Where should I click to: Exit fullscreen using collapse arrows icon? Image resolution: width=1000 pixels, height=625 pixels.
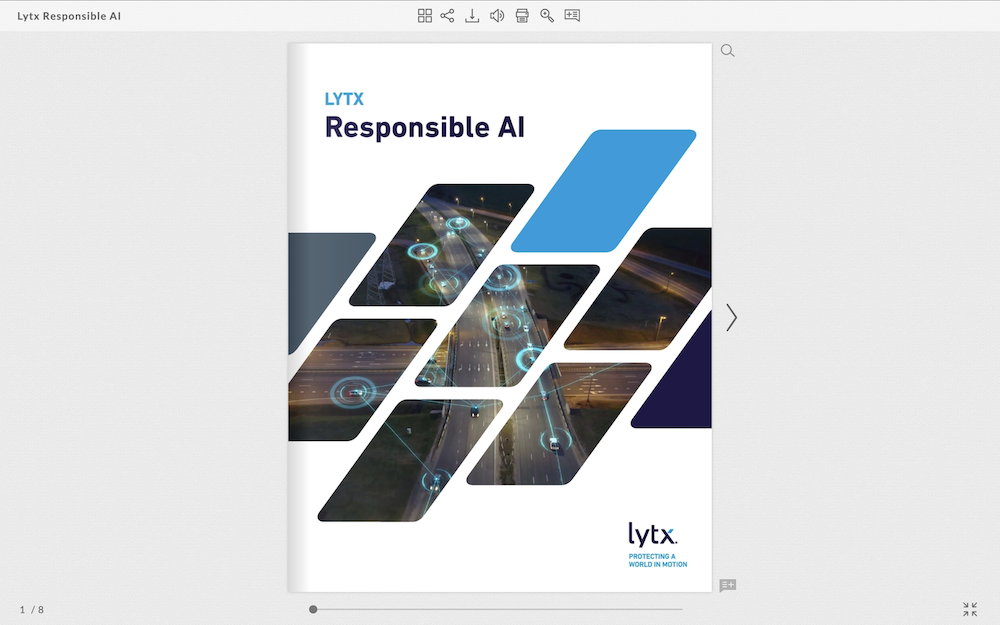coord(970,609)
